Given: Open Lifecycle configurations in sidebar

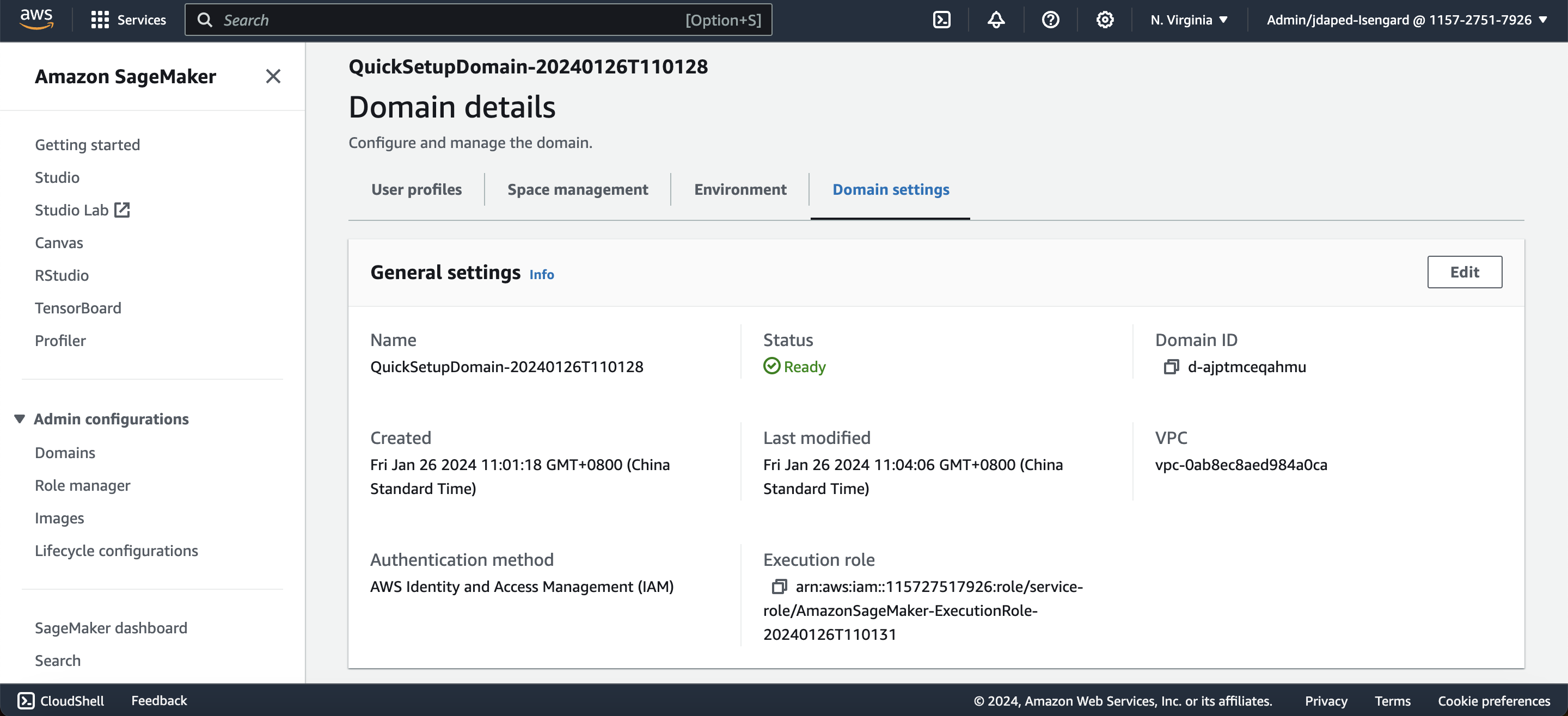Looking at the screenshot, I should click(x=117, y=550).
